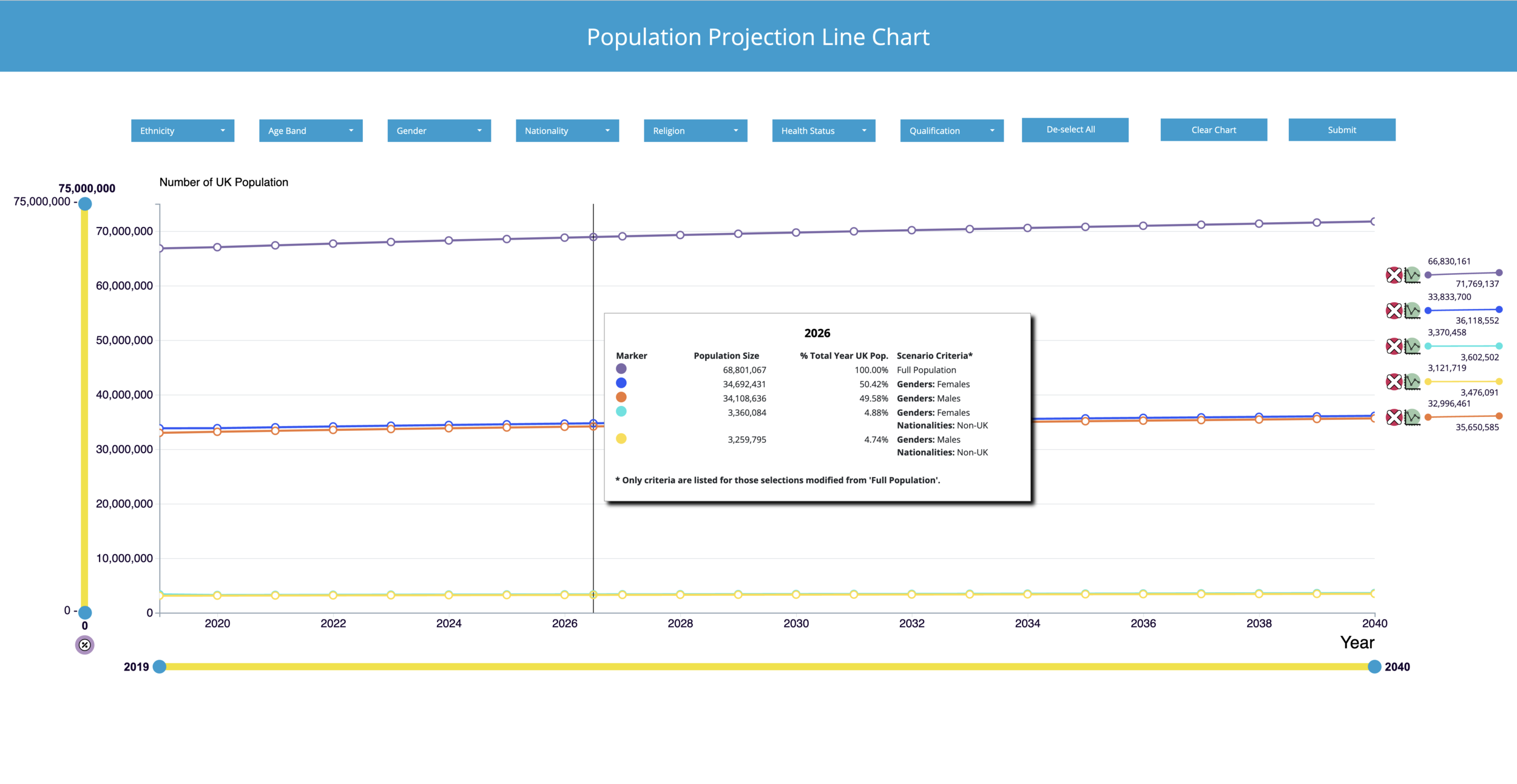
Task: Click tooltip orange Males marker dot
Action: click(x=621, y=397)
